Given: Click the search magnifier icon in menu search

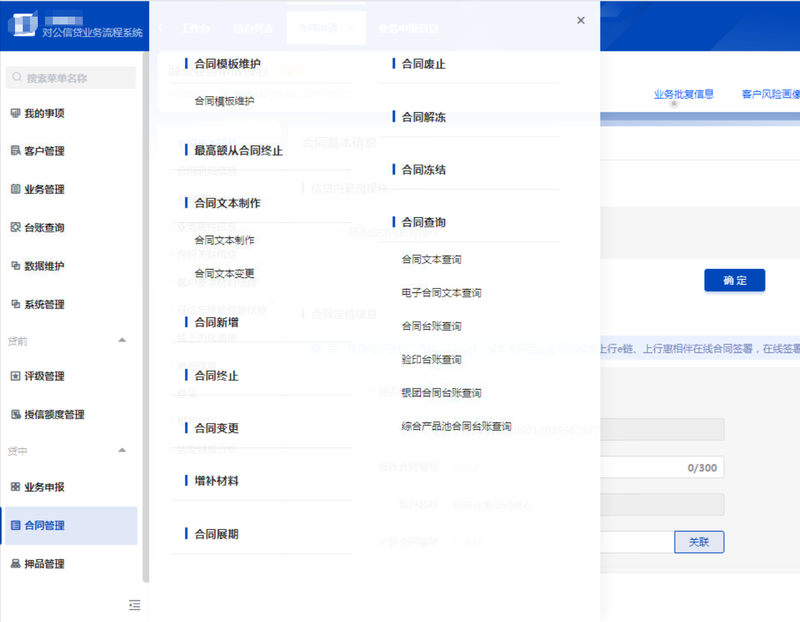Looking at the screenshot, I should pos(17,77).
